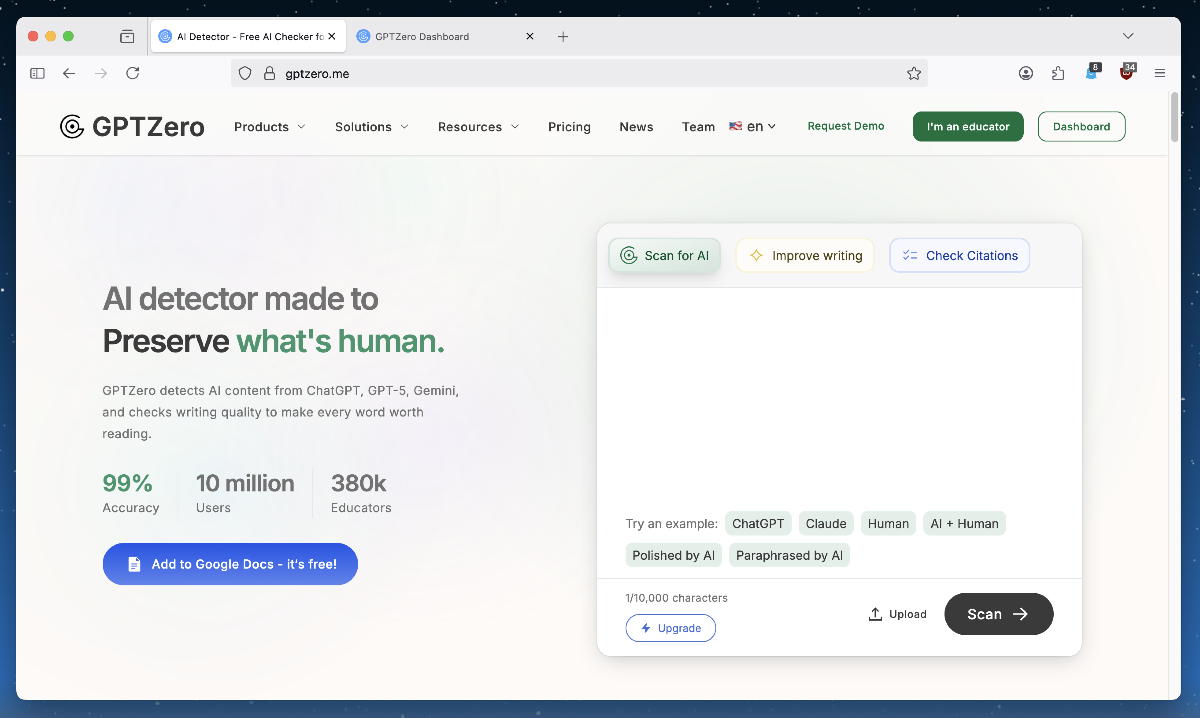
Task: Open the Firefox account icon
Action: click(1026, 73)
